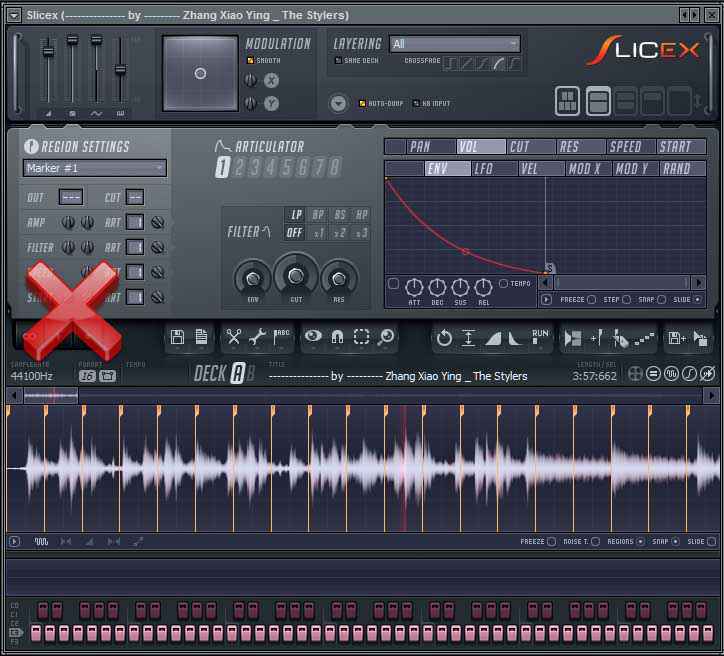724x656 pixels.
Task: Click the filter CUT knob
Action: (x=296, y=274)
